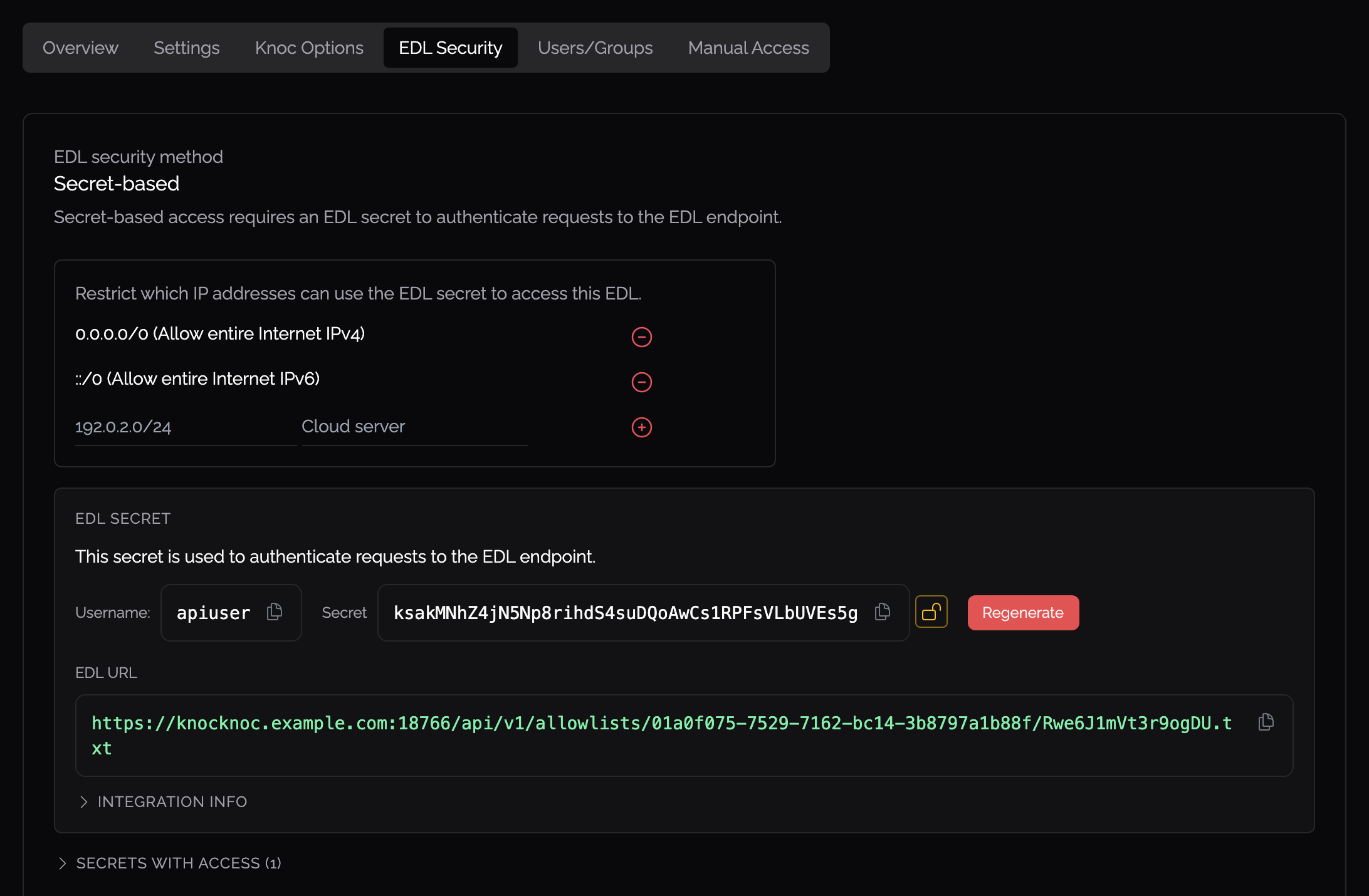Expand Secrets With Access (1)

(x=169, y=863)
